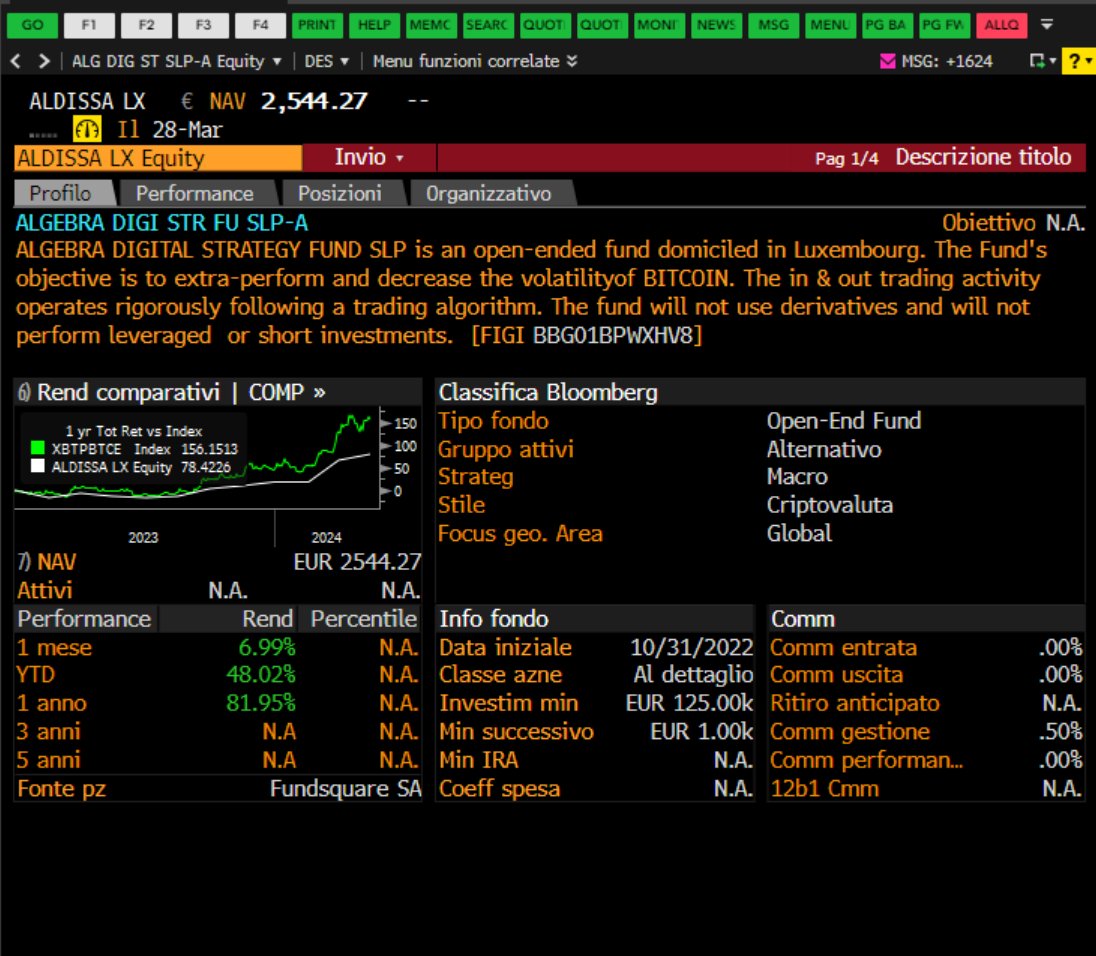1096x956 pixels.
Task: Open the window export options icon
Action: click(1042, 61)
